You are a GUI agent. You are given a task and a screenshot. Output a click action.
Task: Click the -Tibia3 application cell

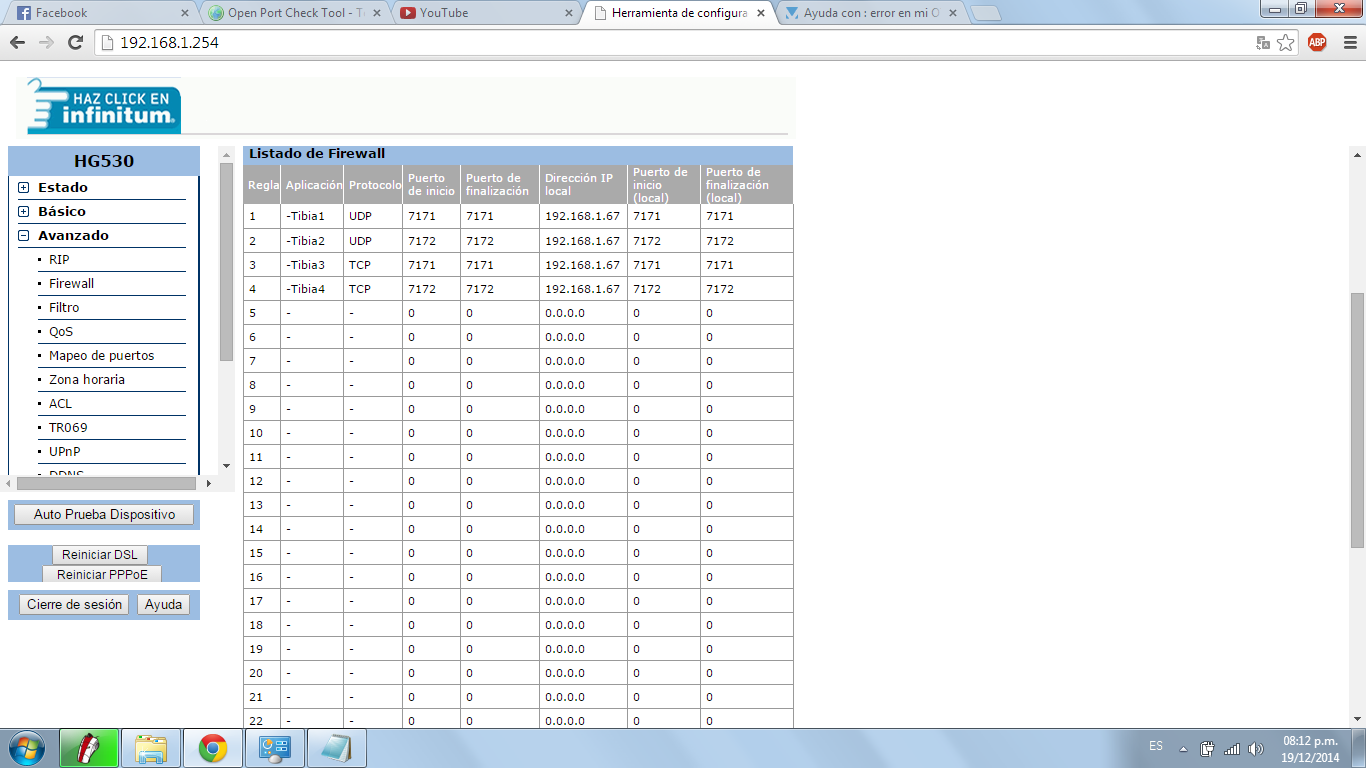[x=312, y=264]
